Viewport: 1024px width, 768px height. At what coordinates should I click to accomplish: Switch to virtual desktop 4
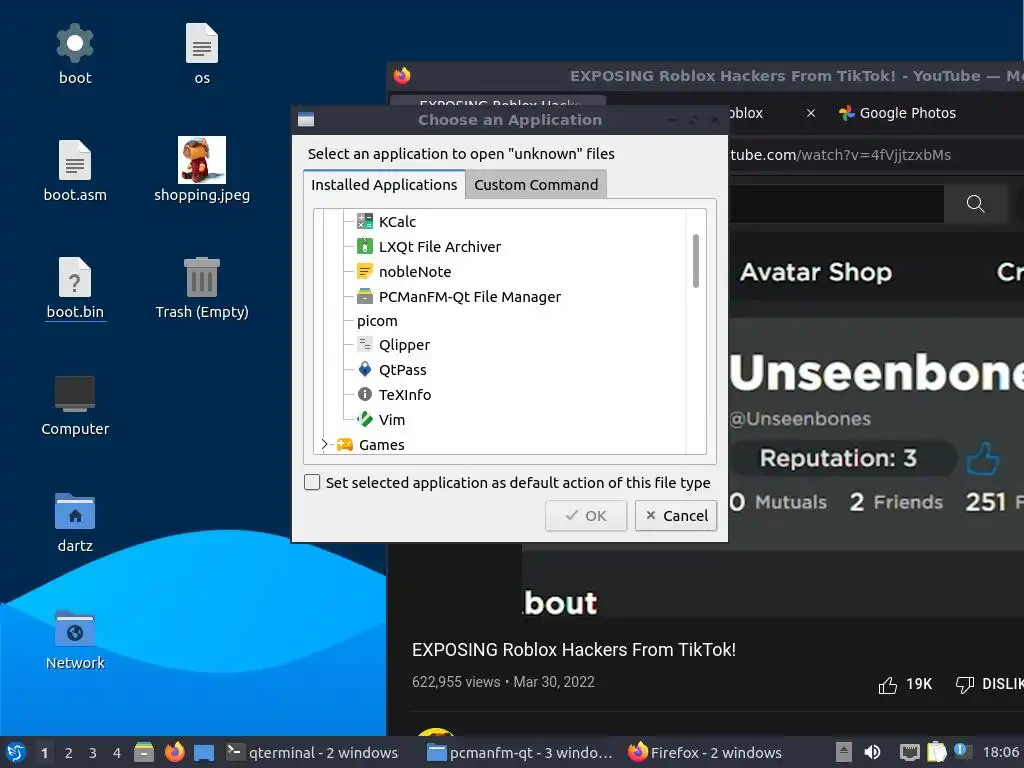117,753
